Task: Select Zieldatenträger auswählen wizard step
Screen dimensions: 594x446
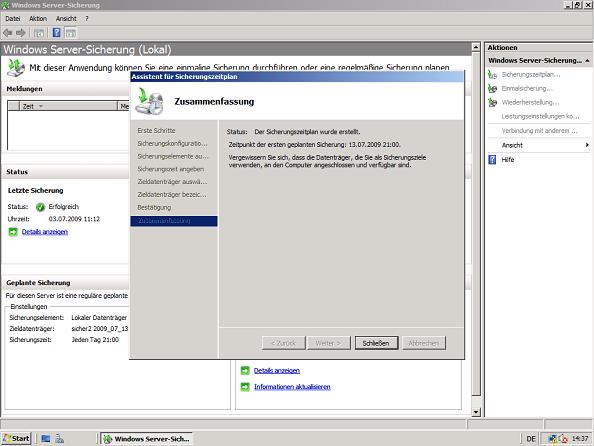Action: tap(172, 182)
